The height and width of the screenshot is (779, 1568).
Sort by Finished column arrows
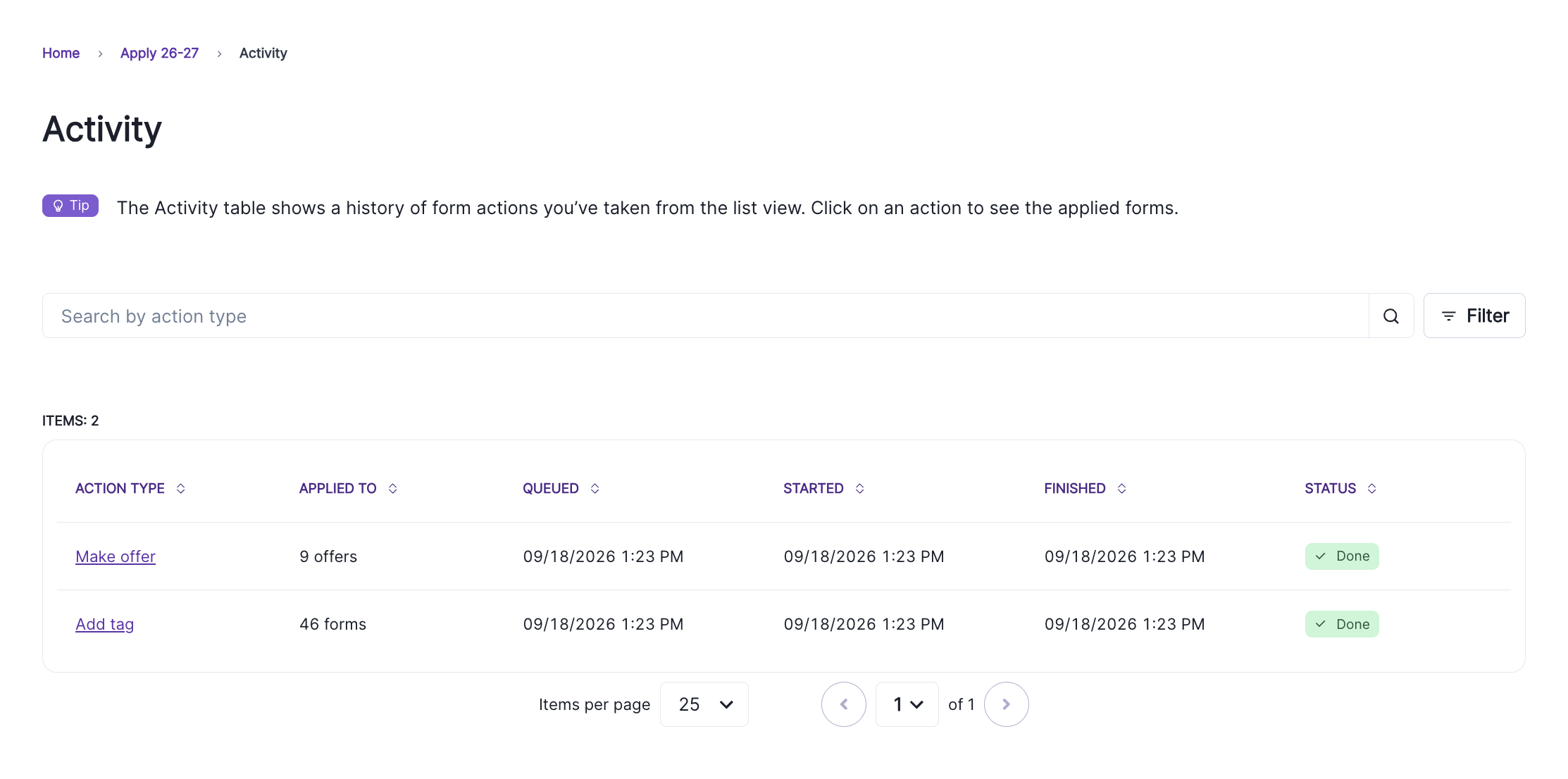(1122, 489)
